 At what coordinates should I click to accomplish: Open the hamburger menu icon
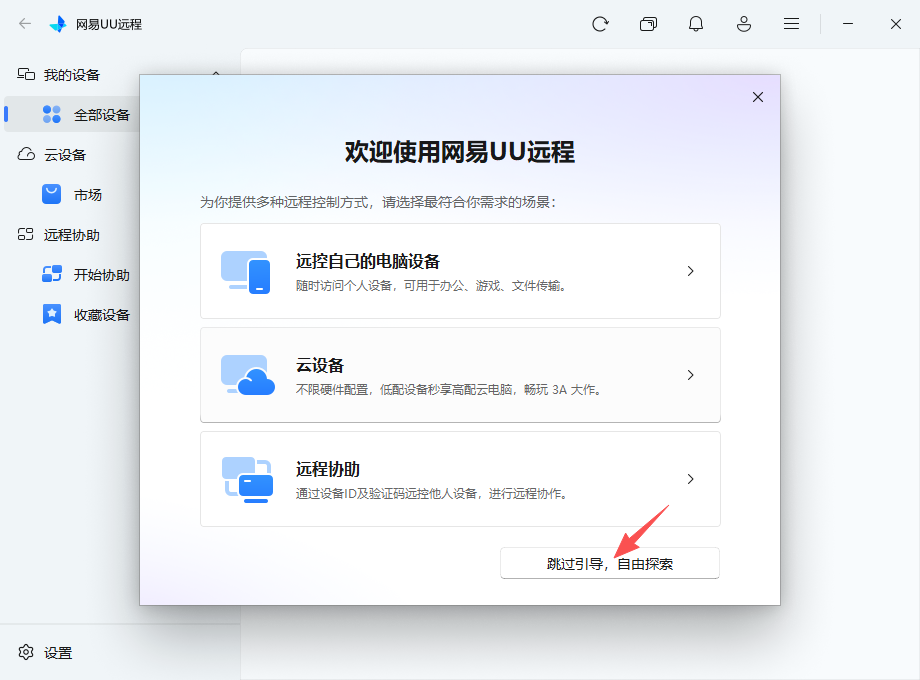click(x=792, y=24)
